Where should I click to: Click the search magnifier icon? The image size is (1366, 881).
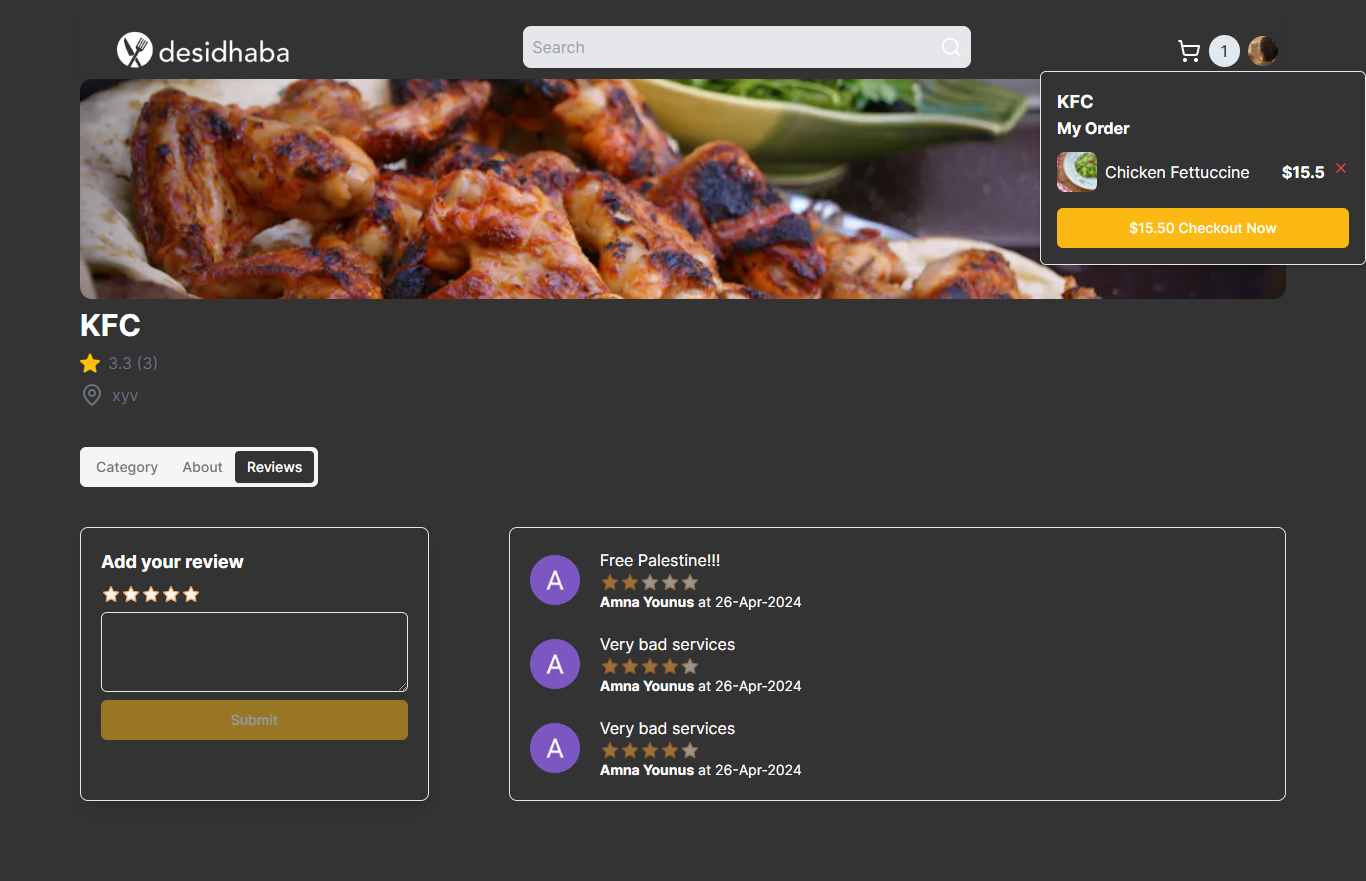pos(951,47)
